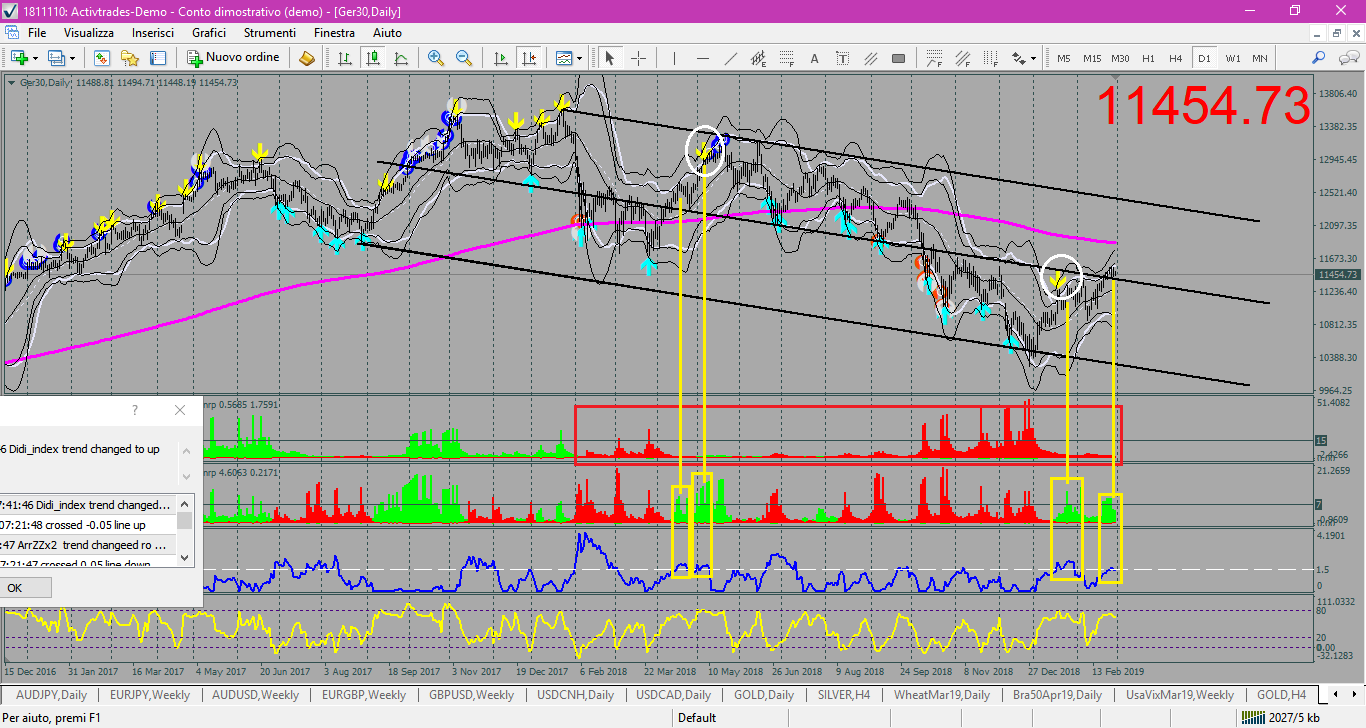The height and width of the screenshot is (728, 1366).
Task: Draw a horizontal line
Action: [702, 58]
